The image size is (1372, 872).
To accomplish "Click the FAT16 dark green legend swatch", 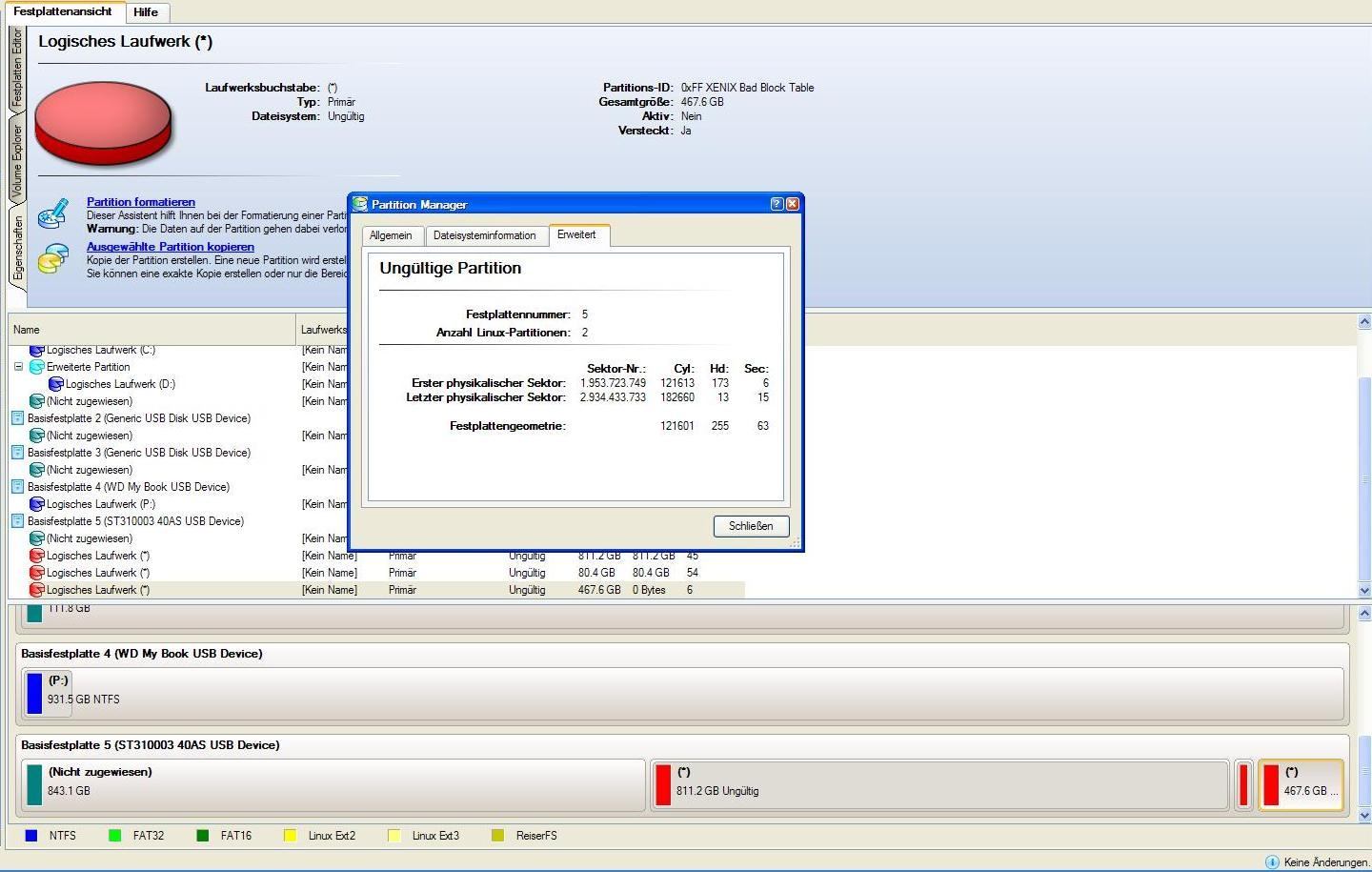I will click(x=202, y=836).
